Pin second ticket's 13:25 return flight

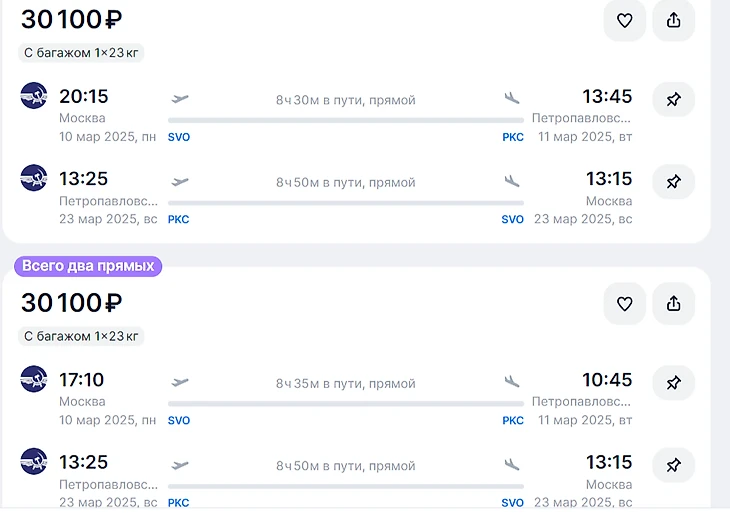673,464
